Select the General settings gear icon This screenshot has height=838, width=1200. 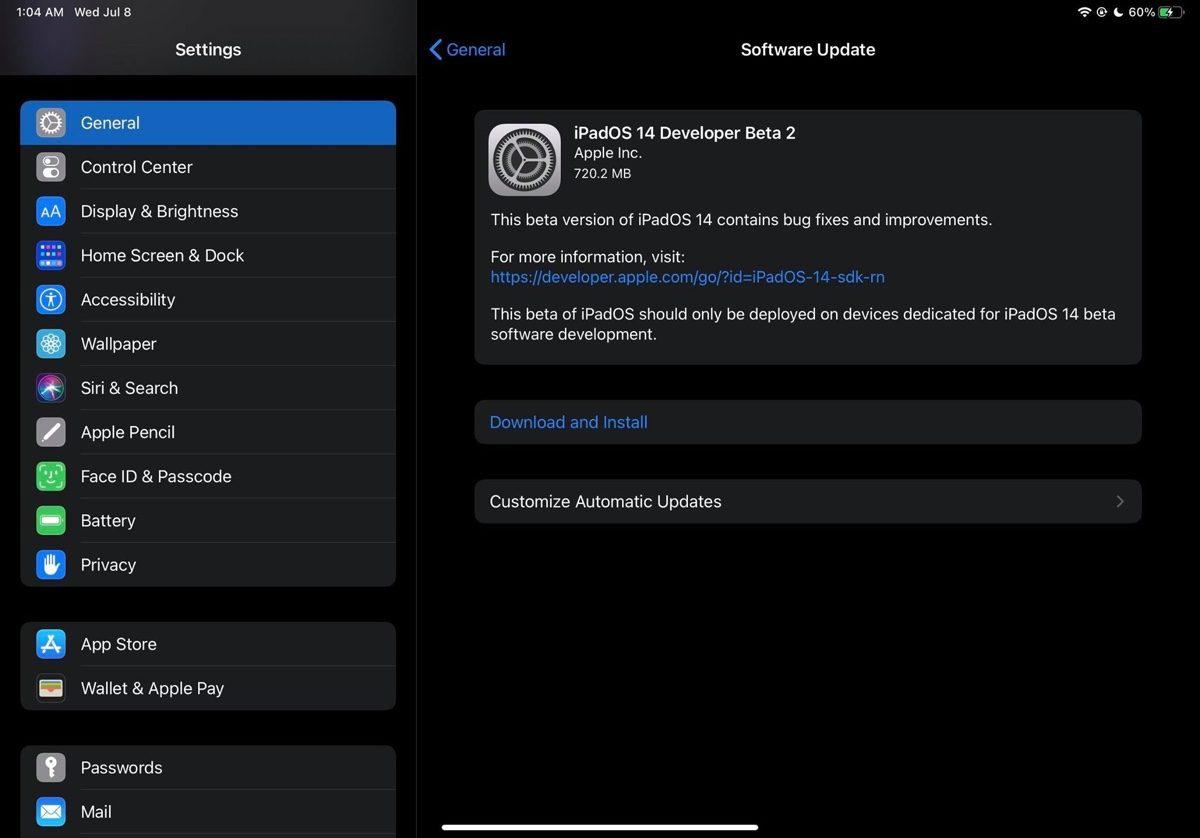click(51, 122)
